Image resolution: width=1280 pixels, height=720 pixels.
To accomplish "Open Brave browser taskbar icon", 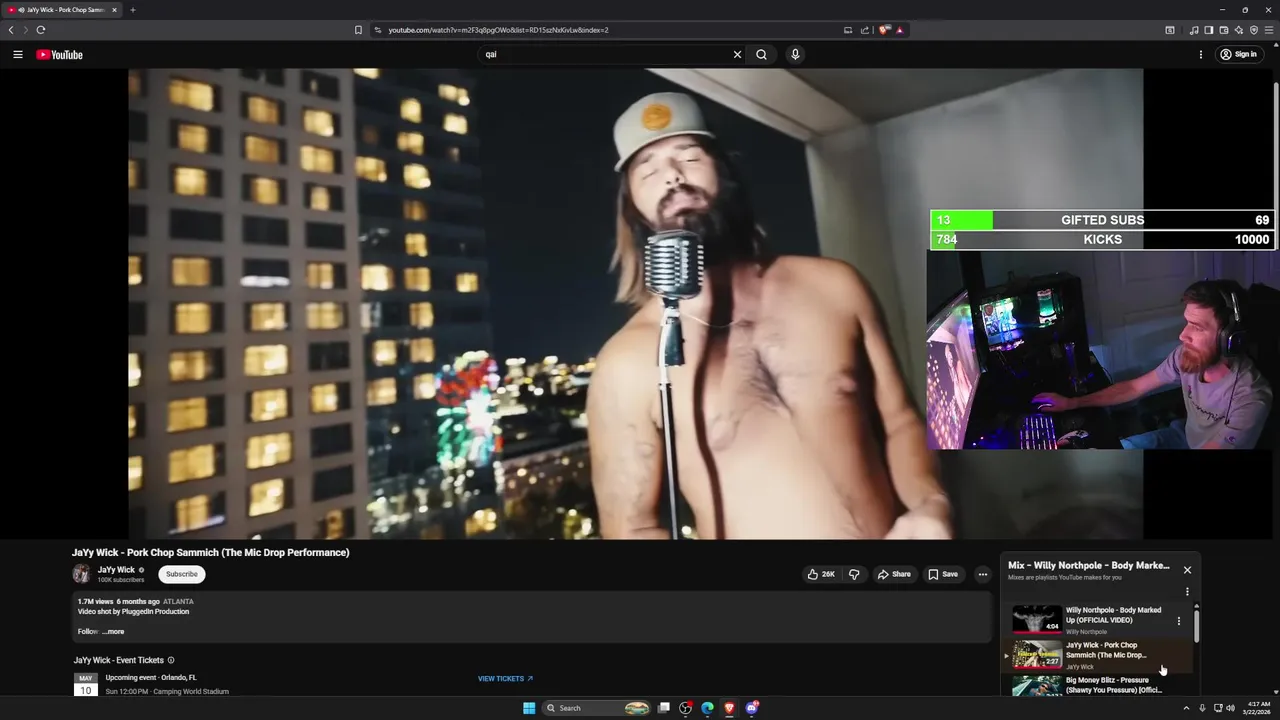I will [729, 708].
